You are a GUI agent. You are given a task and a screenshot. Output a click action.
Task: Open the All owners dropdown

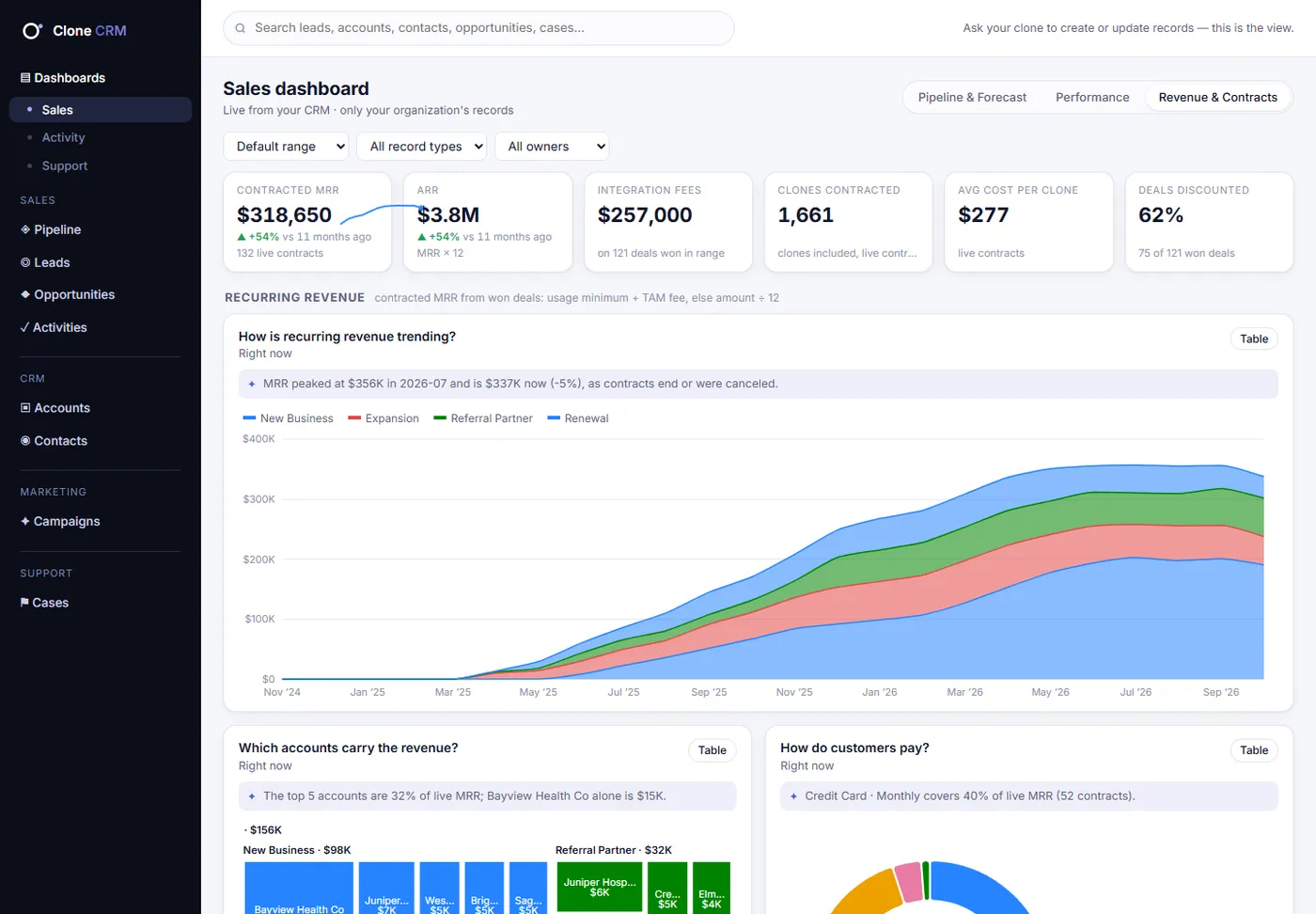[x=552, y=147]
